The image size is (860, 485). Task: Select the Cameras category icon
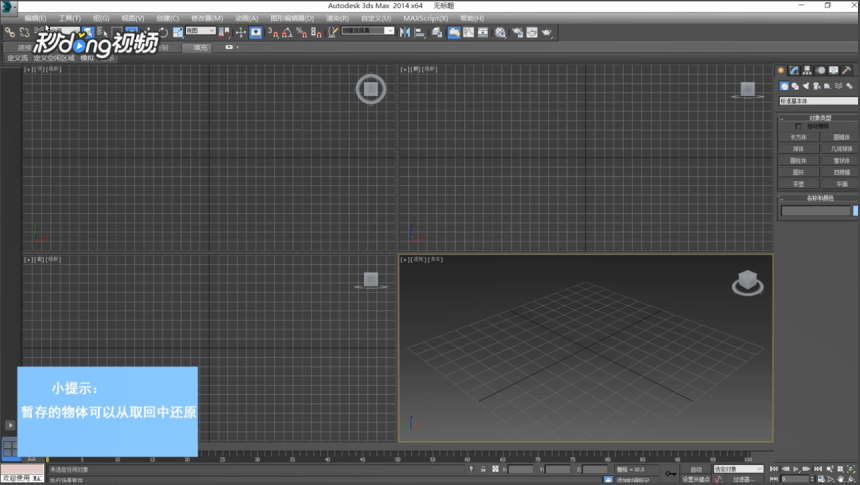[x=817, y=86]
